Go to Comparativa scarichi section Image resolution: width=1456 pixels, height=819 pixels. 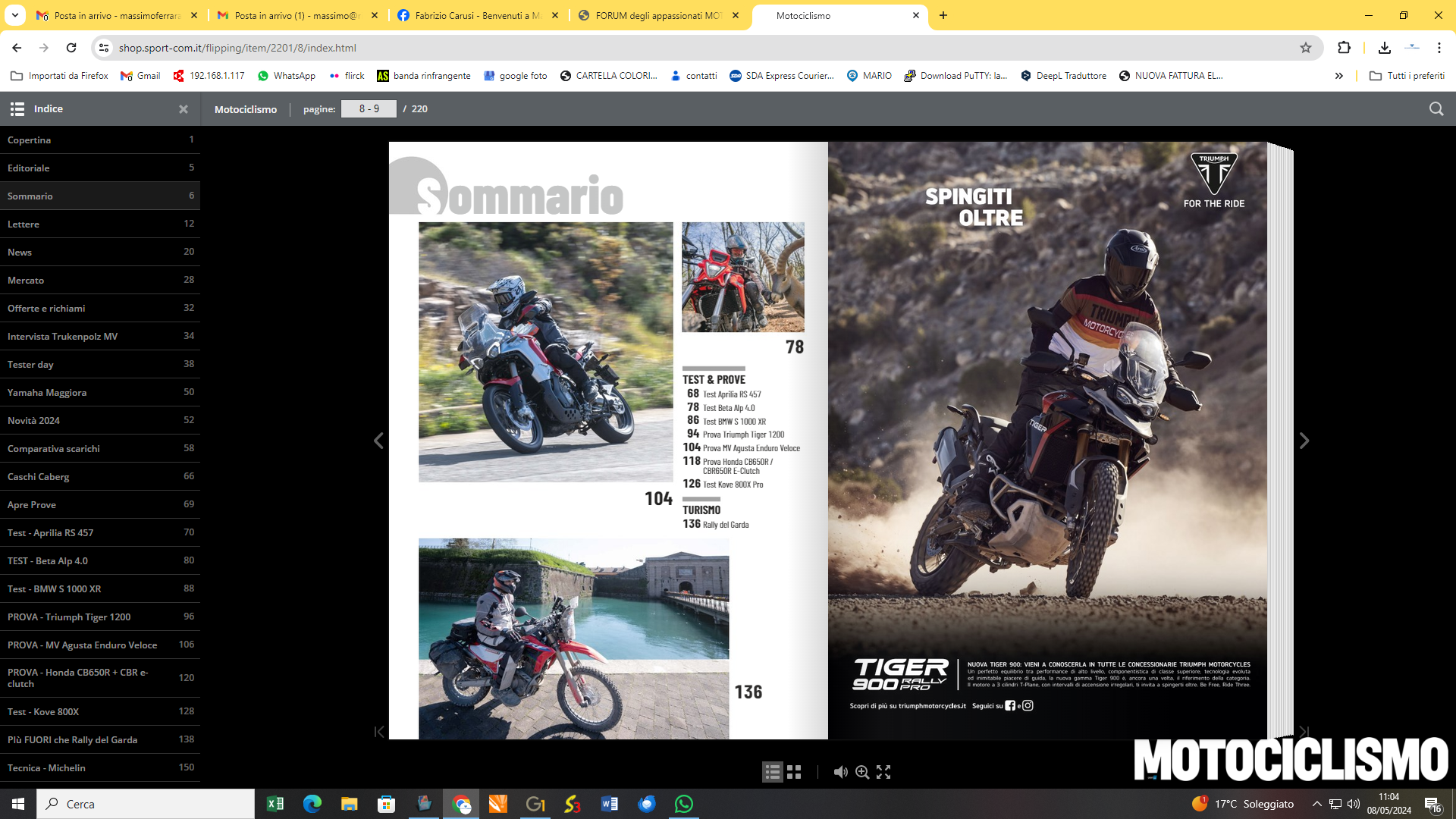click(x=100, y=448)
